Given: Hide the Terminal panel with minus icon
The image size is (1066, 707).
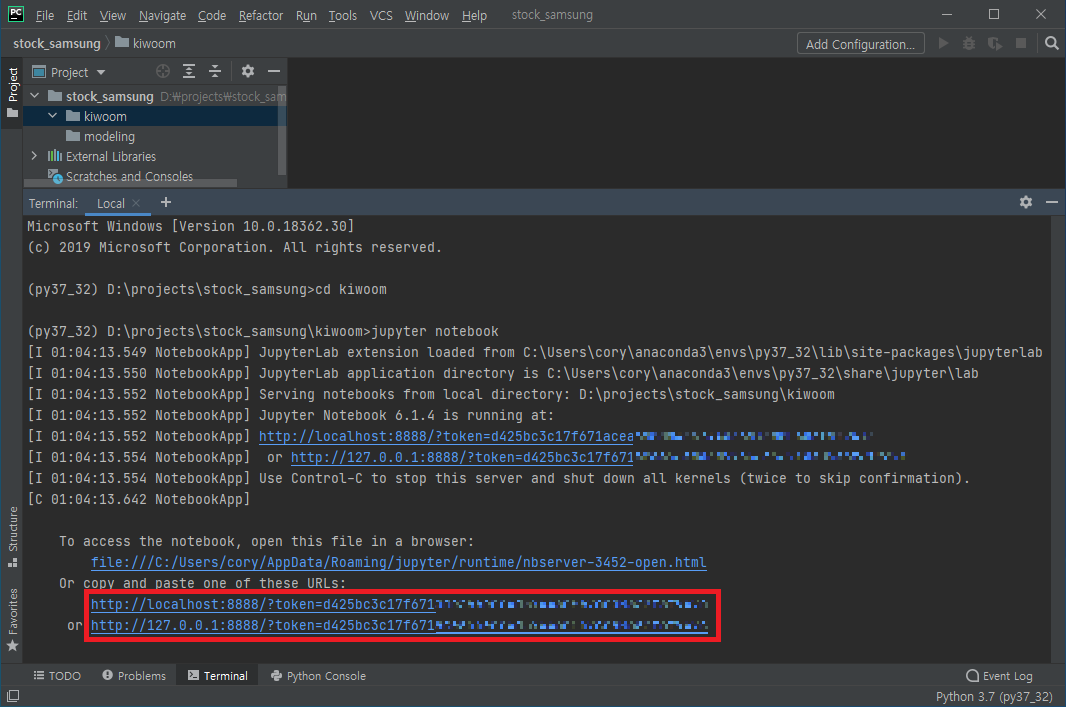Looking at the screenshot, I should tap(1052, 202).
